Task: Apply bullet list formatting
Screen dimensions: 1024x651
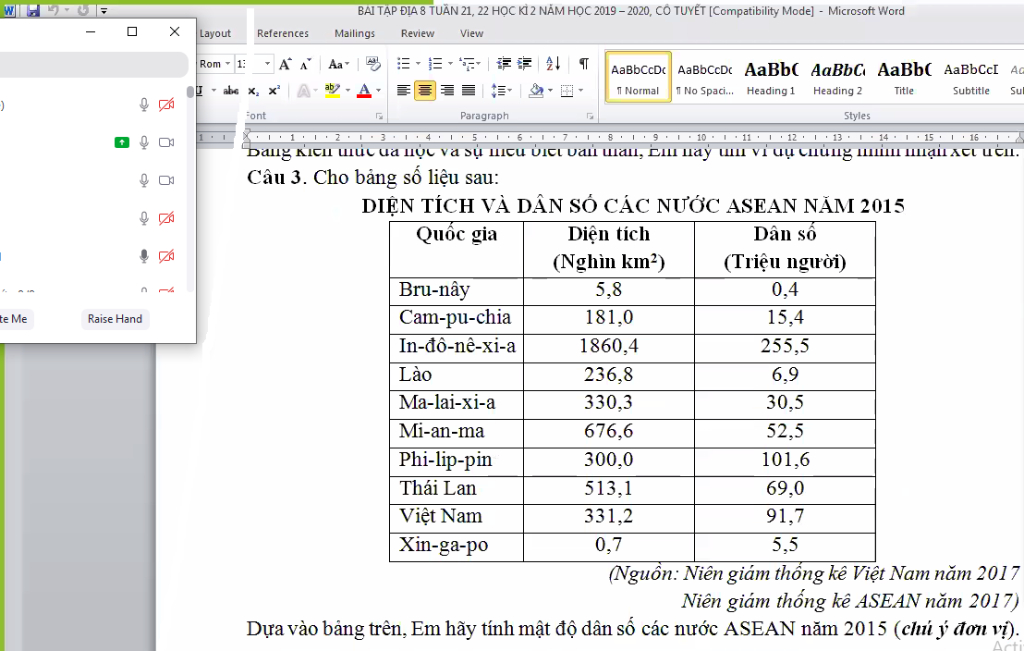Action: point(404,64)
